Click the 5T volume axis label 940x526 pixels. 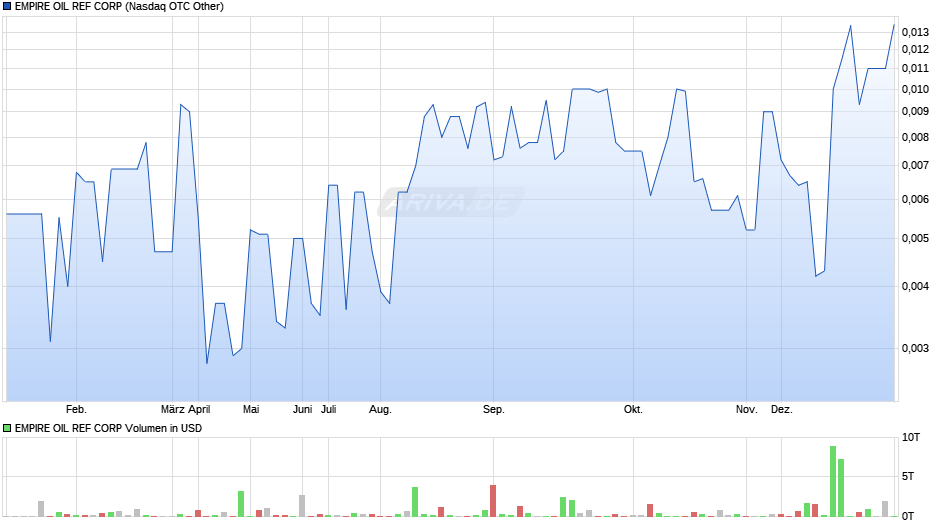pos(908,476)
